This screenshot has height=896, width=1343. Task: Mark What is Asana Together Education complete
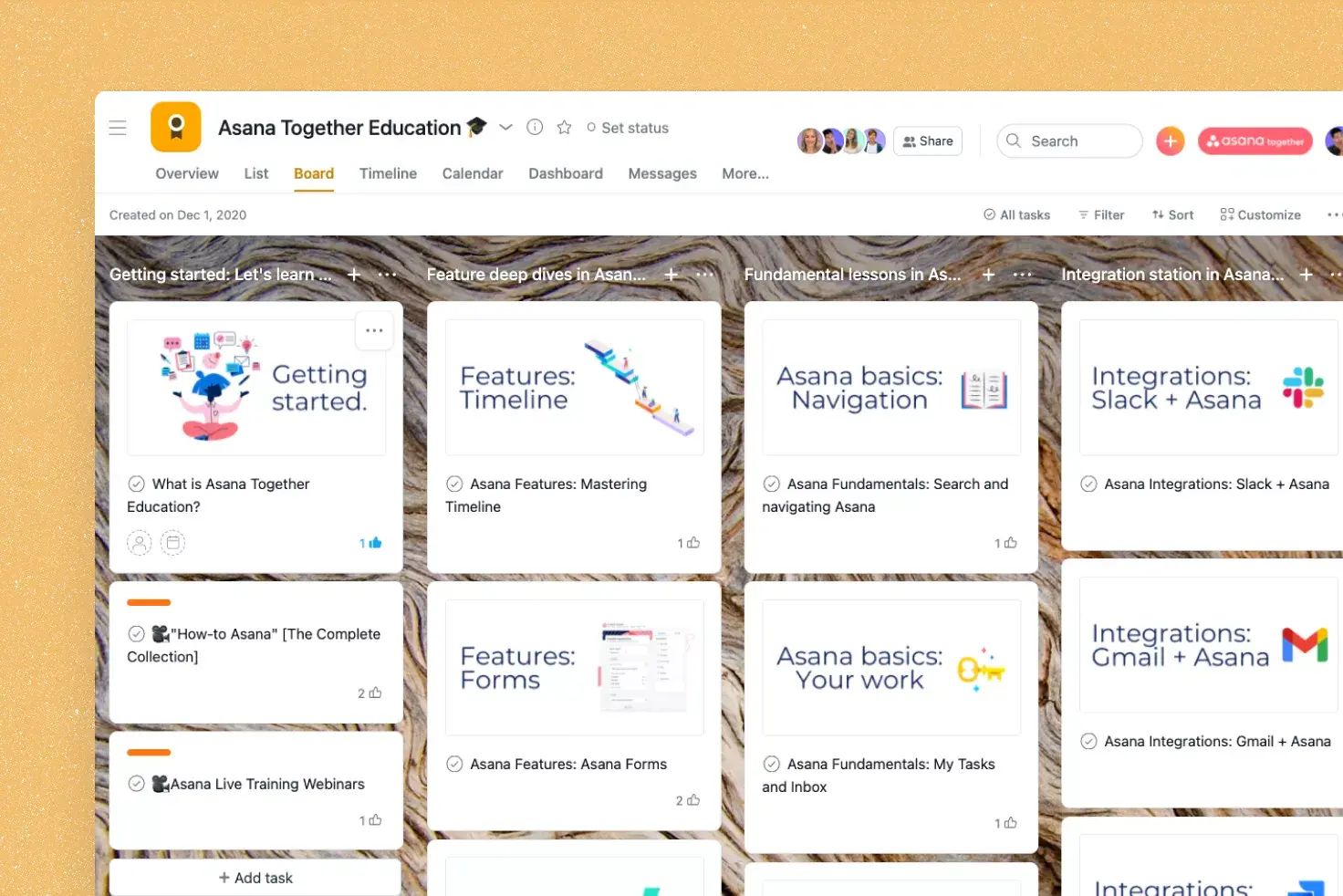(x=136, y=484)
